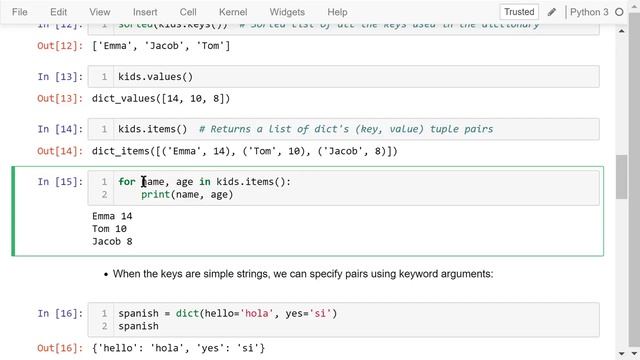
Task: Click inside the kids.values() code cell
Action: (343, 77)
